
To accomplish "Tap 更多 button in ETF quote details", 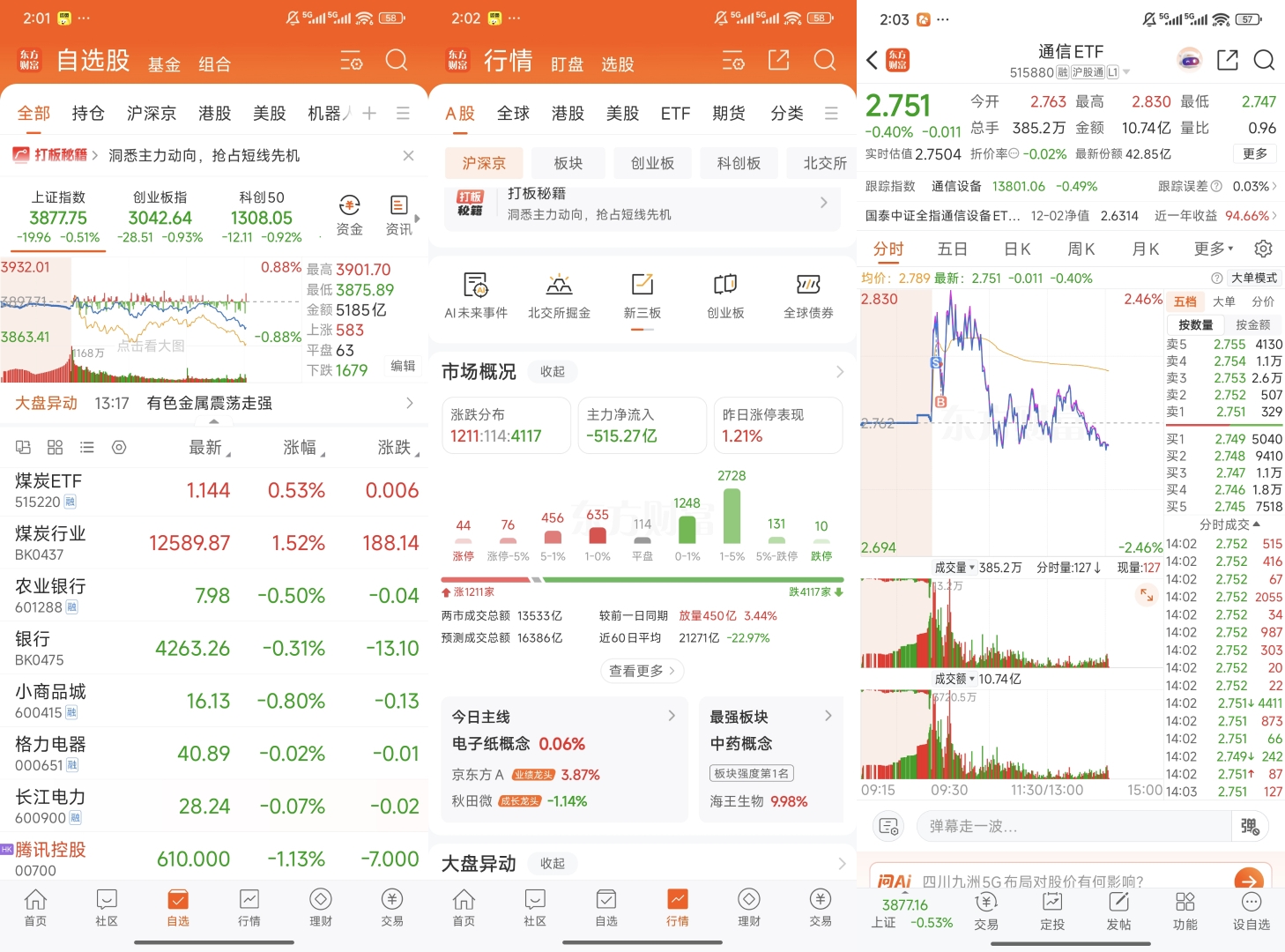I will click(1254, 153).
